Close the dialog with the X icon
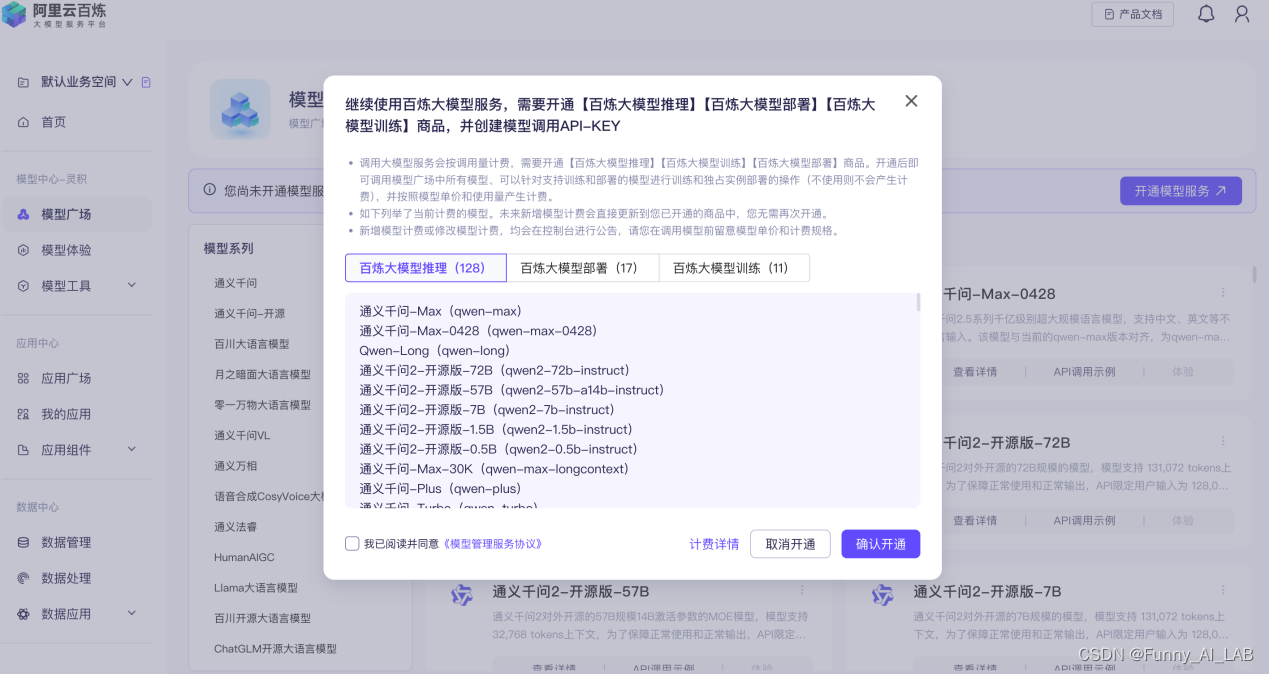 click(x=910, y=101)
